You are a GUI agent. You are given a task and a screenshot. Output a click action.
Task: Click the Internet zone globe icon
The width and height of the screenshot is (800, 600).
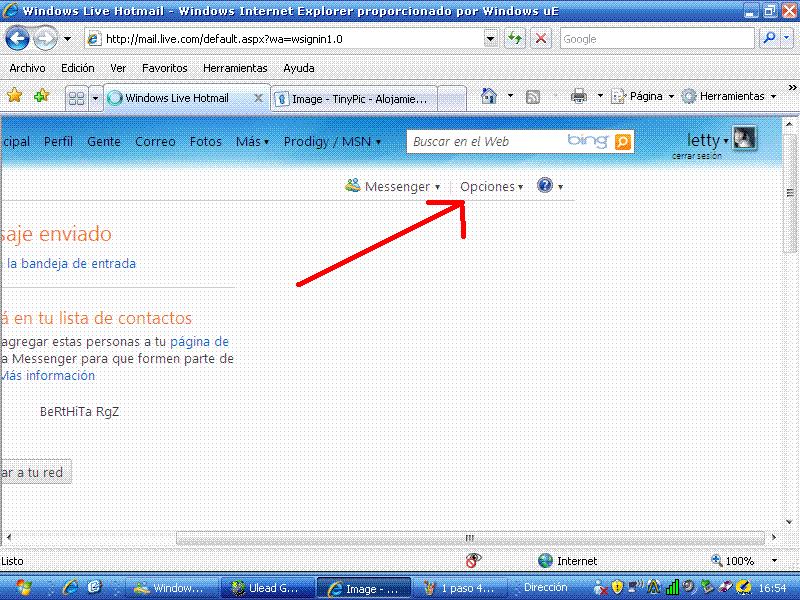tap(545, 561)
